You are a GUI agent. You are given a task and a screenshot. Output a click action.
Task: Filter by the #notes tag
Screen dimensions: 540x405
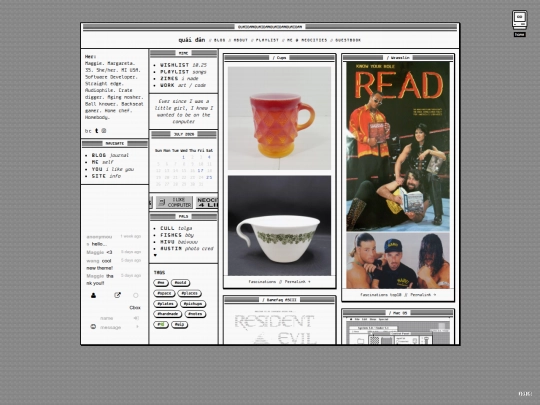195,314
